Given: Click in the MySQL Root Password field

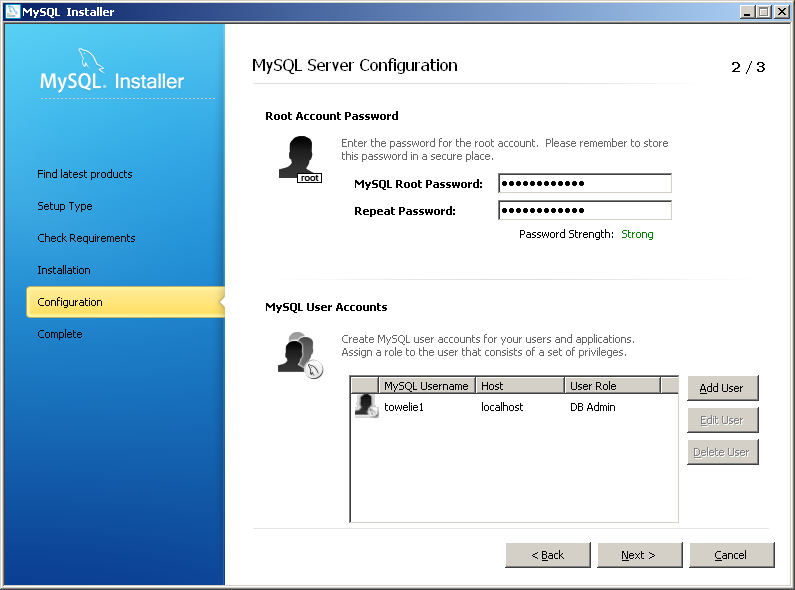Looking at the screenshot, I should 585,183.
